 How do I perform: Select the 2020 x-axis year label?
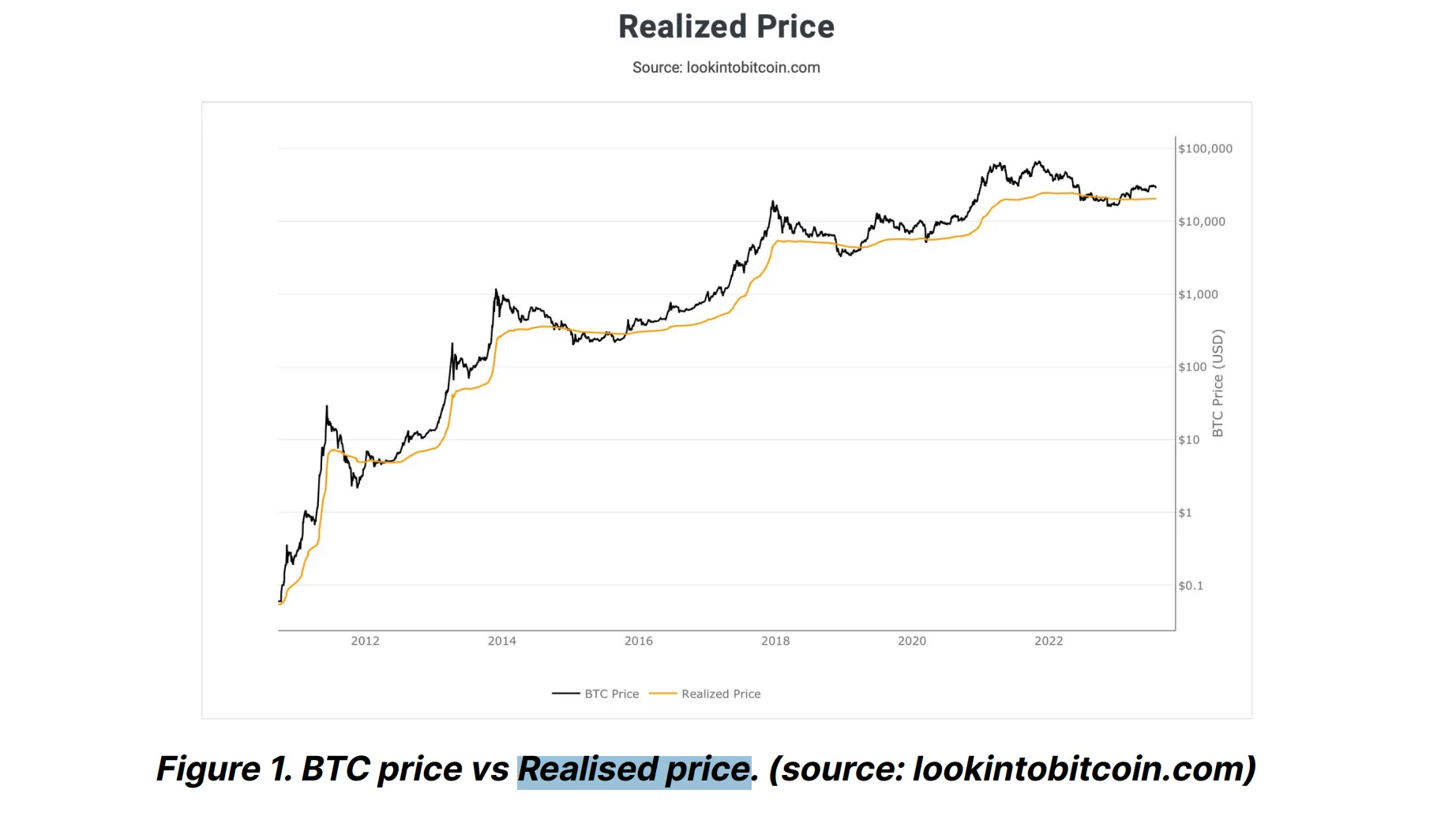[x=912, y=641]
